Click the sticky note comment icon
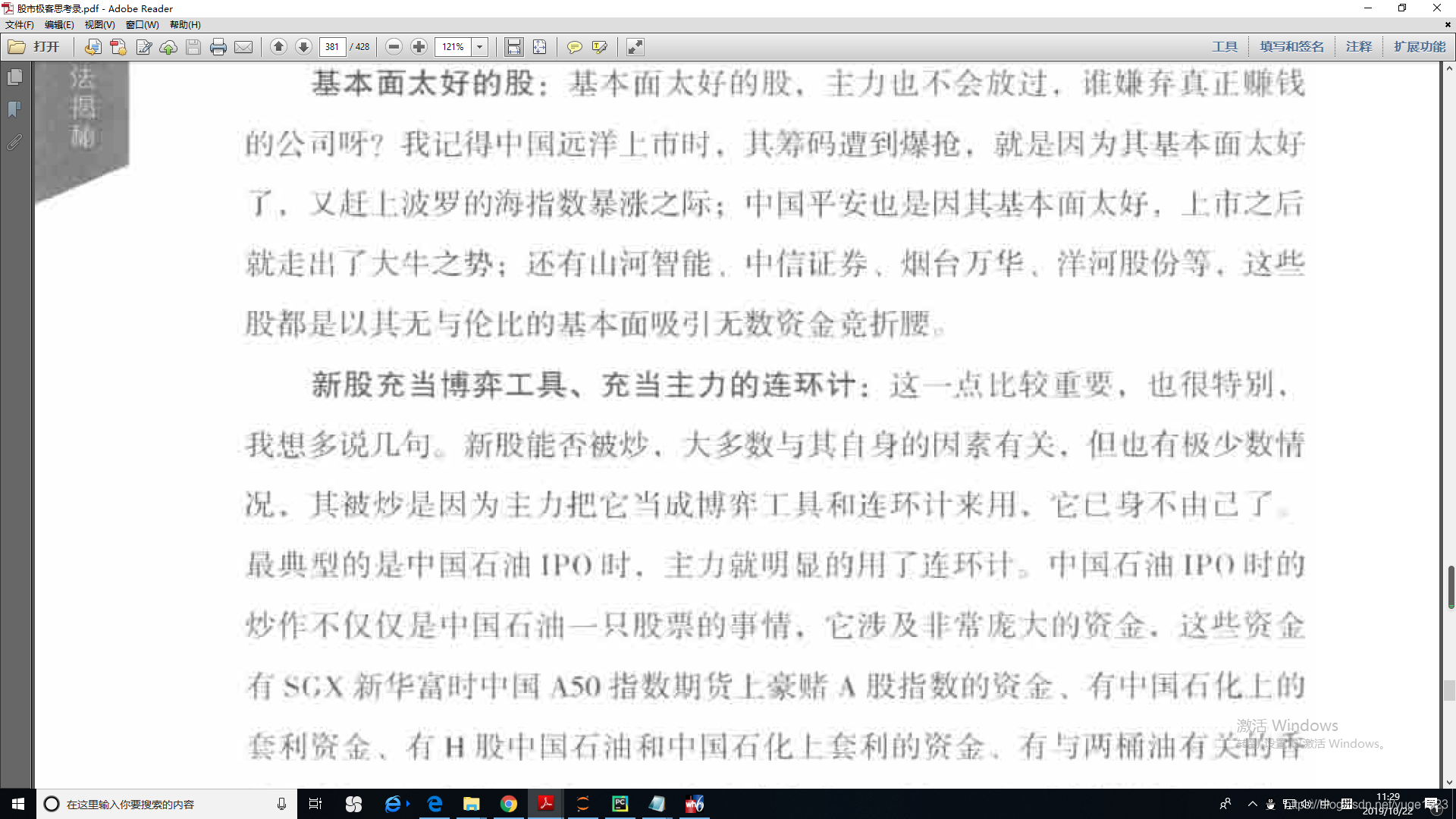1456x819 pixels. (575, 47)
